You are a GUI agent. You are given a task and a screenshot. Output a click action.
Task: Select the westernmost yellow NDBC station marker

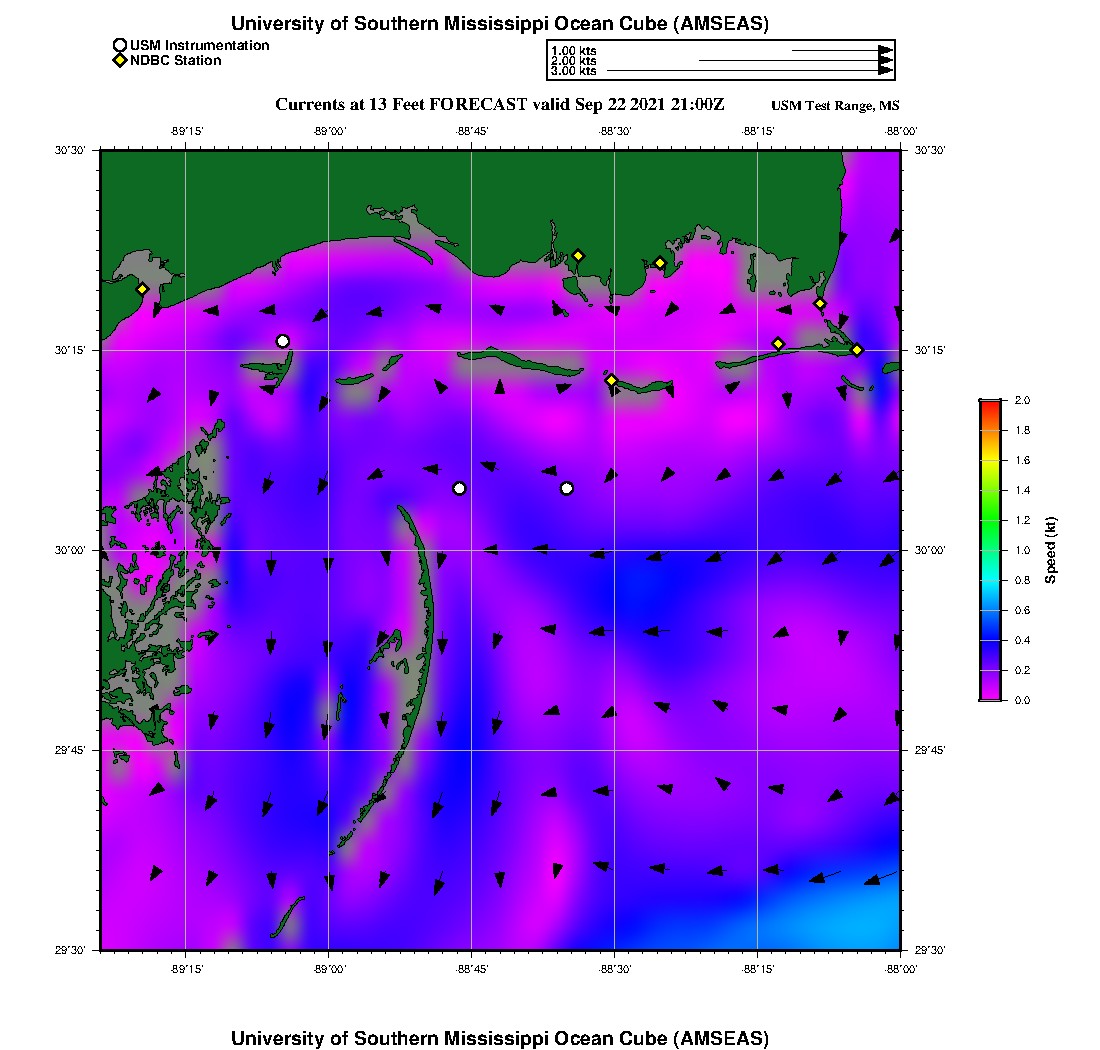[x=143, y=289]
